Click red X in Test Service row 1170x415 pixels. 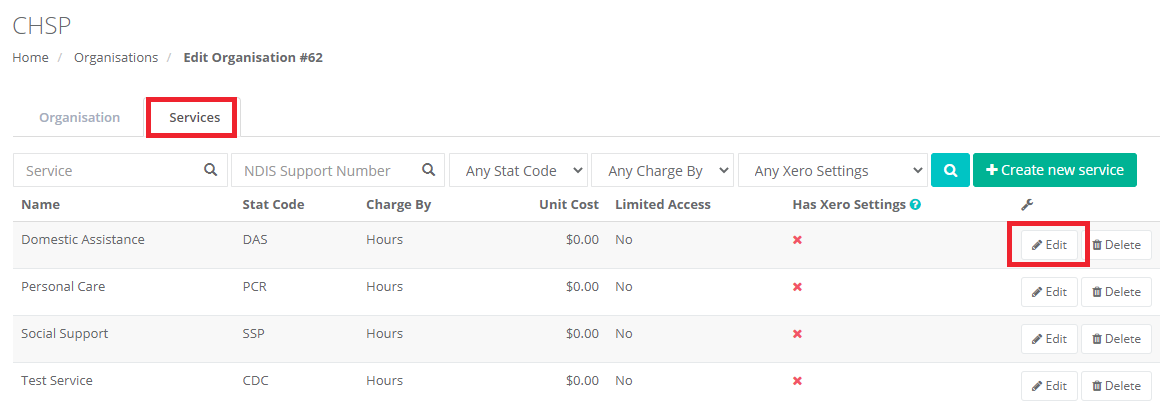[797, 381]
